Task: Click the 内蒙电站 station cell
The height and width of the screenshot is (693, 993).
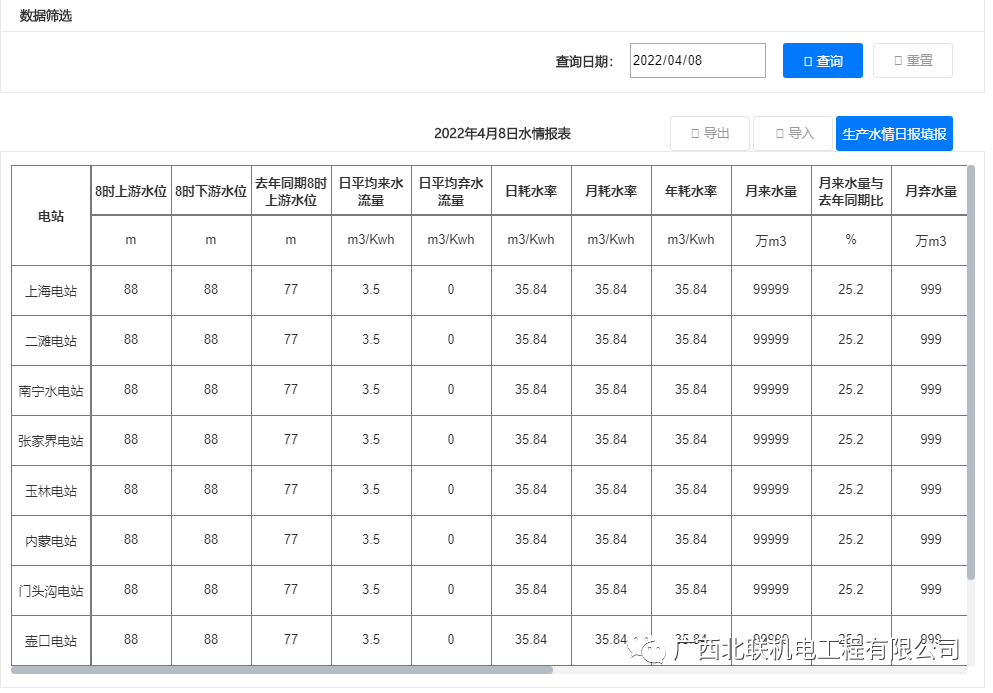Action: pyautogui.click(x=51, y=541)
